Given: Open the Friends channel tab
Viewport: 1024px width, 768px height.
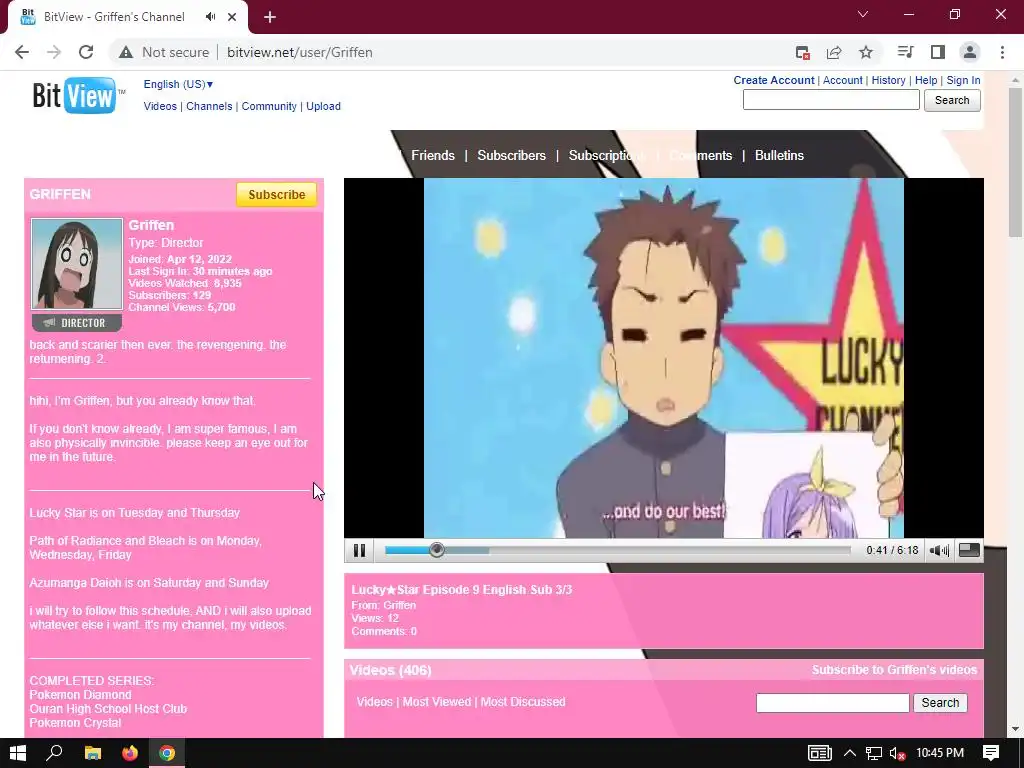Looking at the screenshot, I should coord(432,155).
